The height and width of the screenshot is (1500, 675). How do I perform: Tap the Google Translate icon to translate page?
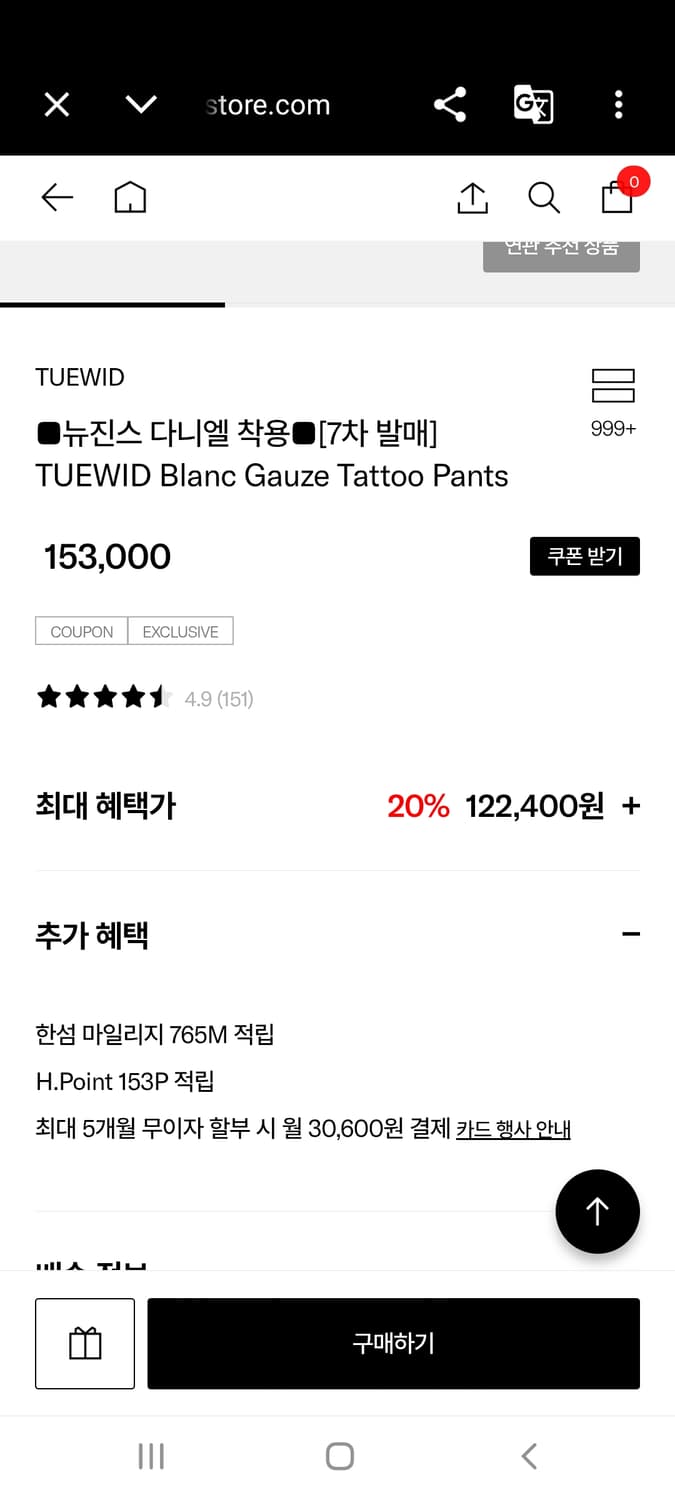[x=532, y=104]
